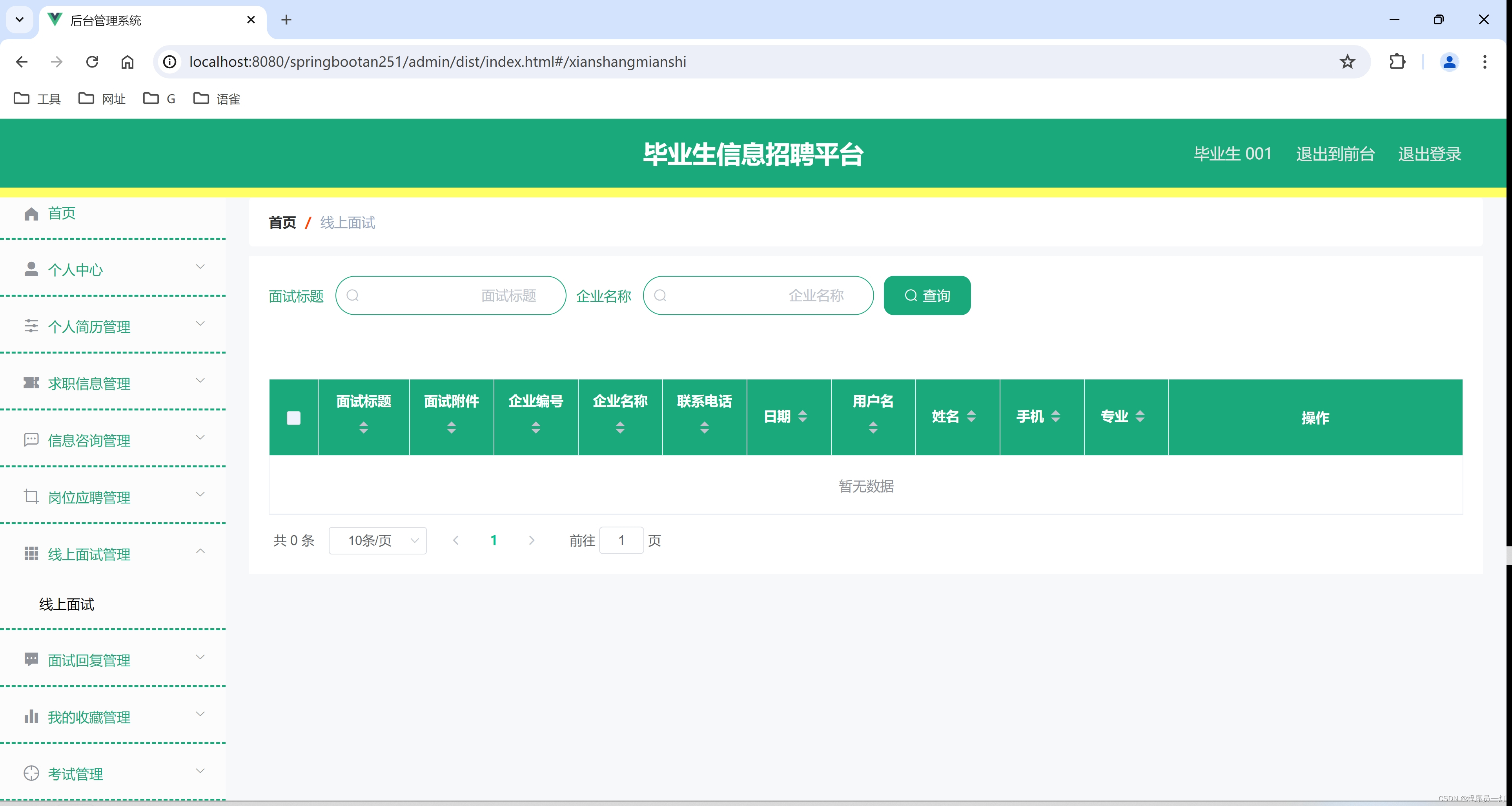1512x806 pixels.
Task: Sort table by 面试标题 column
Action: click(364, 427)
